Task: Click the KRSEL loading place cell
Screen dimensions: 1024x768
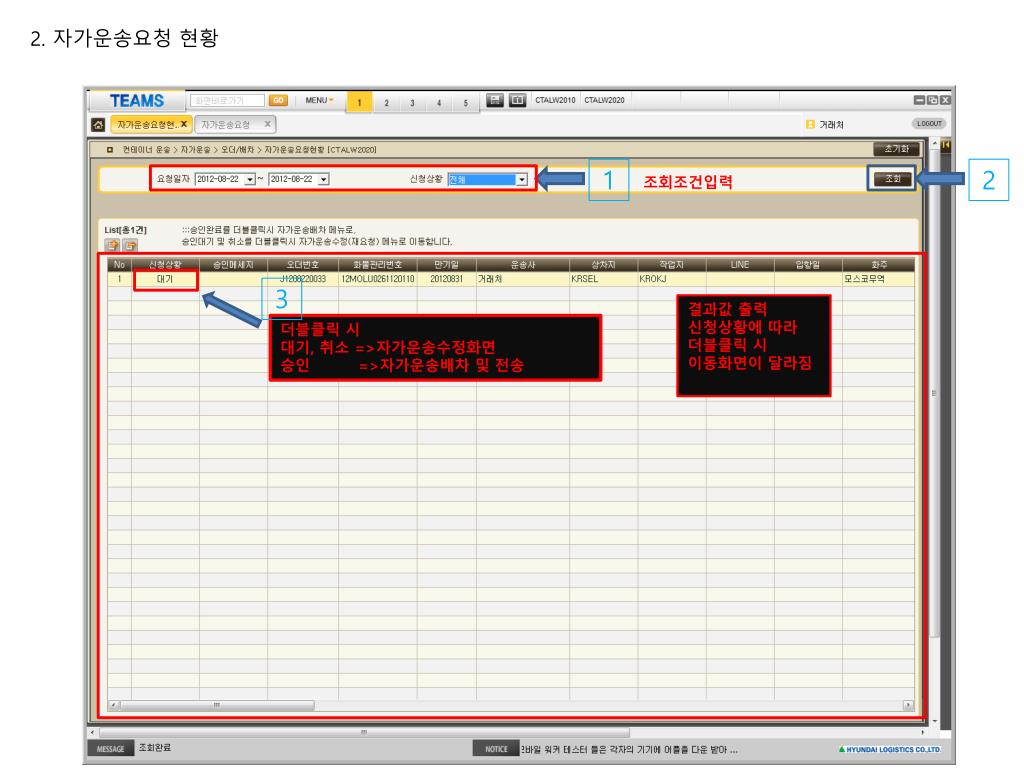Action: [603, 279]
